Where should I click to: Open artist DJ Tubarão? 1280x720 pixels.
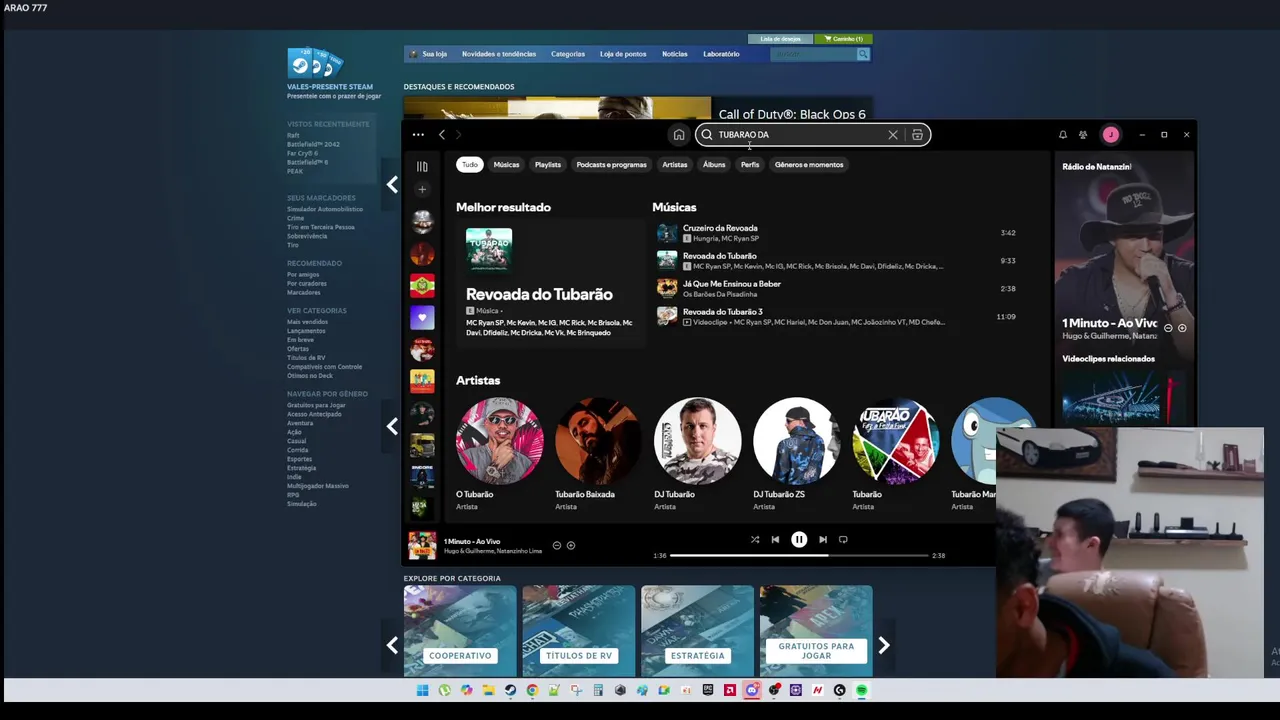pyautogui.click(x=697, y=453)
